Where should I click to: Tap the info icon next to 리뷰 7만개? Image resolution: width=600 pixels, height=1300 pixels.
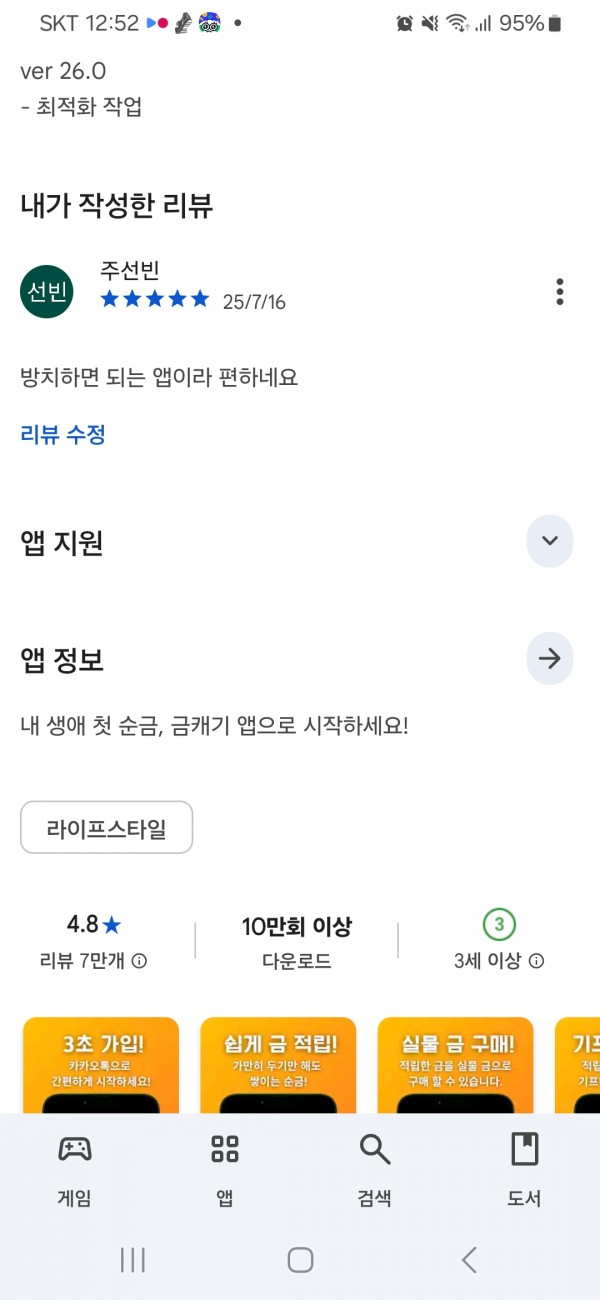click(x=140, y=962)
